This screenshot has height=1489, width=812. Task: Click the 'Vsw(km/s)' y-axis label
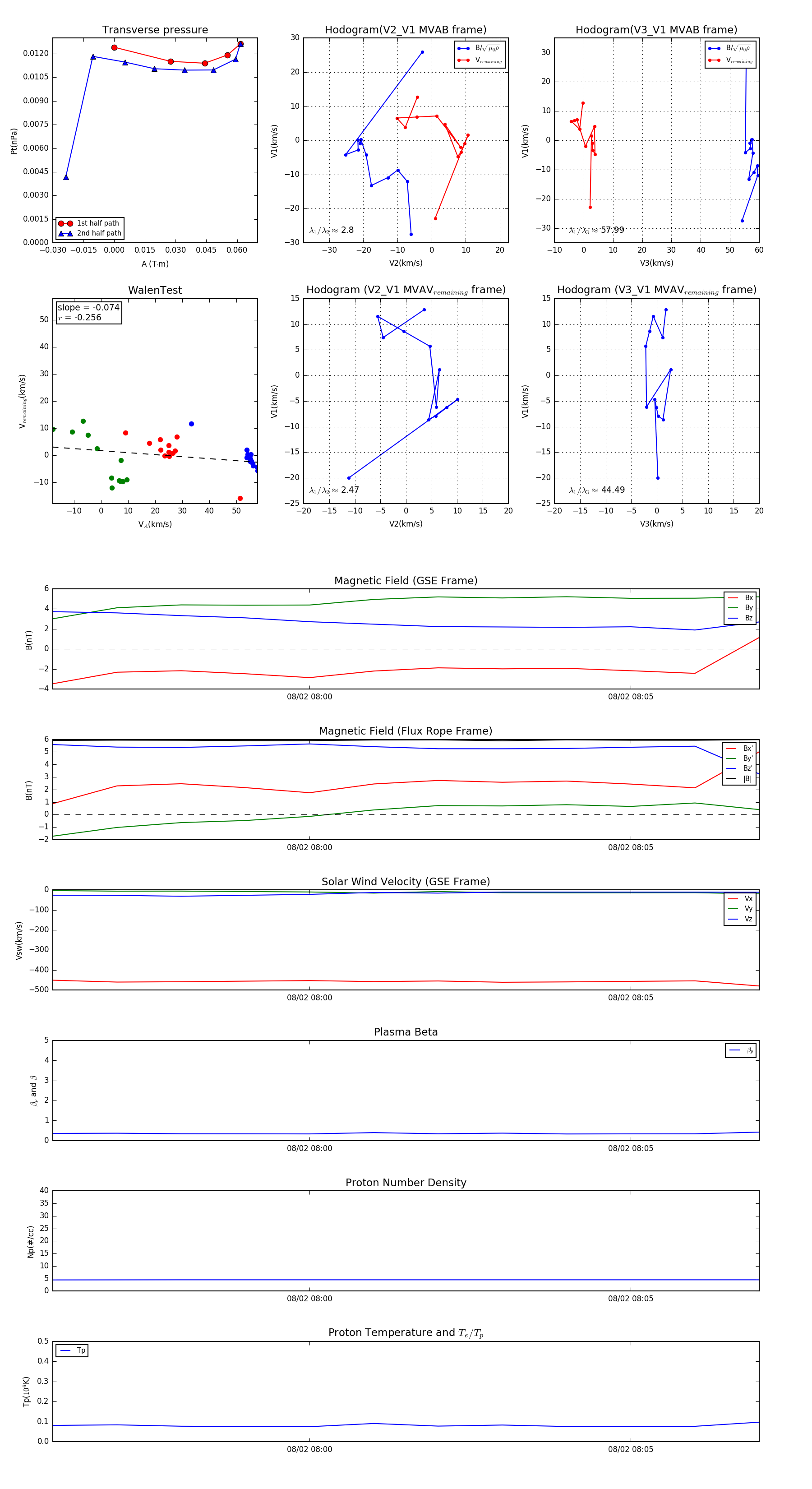(x=19, y=940)
